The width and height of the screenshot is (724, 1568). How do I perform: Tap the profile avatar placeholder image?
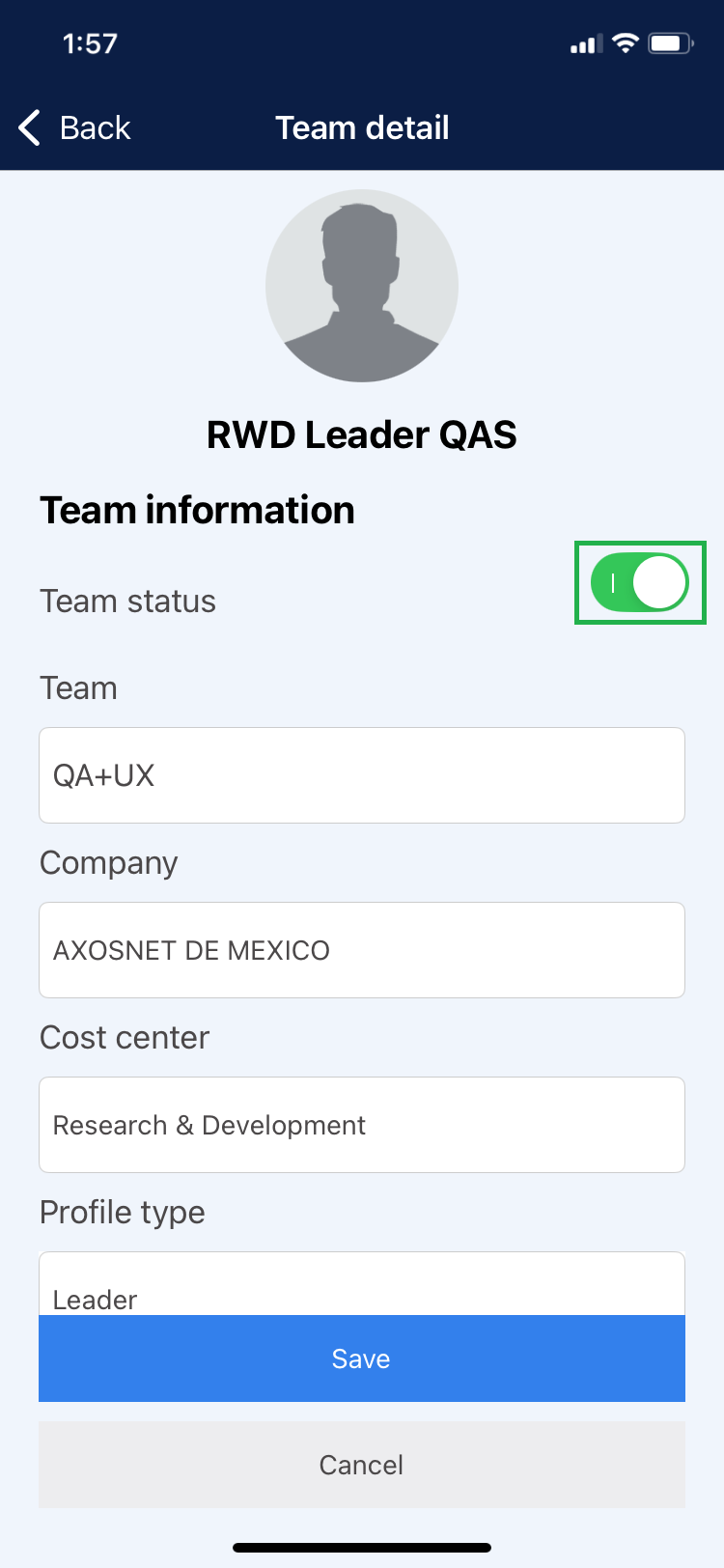[362, 286]
